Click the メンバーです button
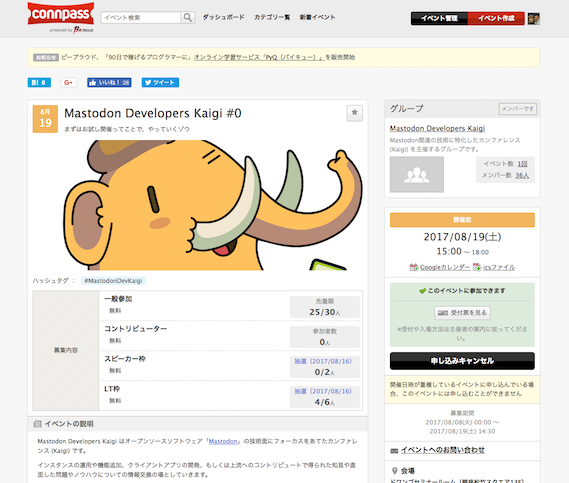This screenshot has width=569, height=483. [517, 109]
